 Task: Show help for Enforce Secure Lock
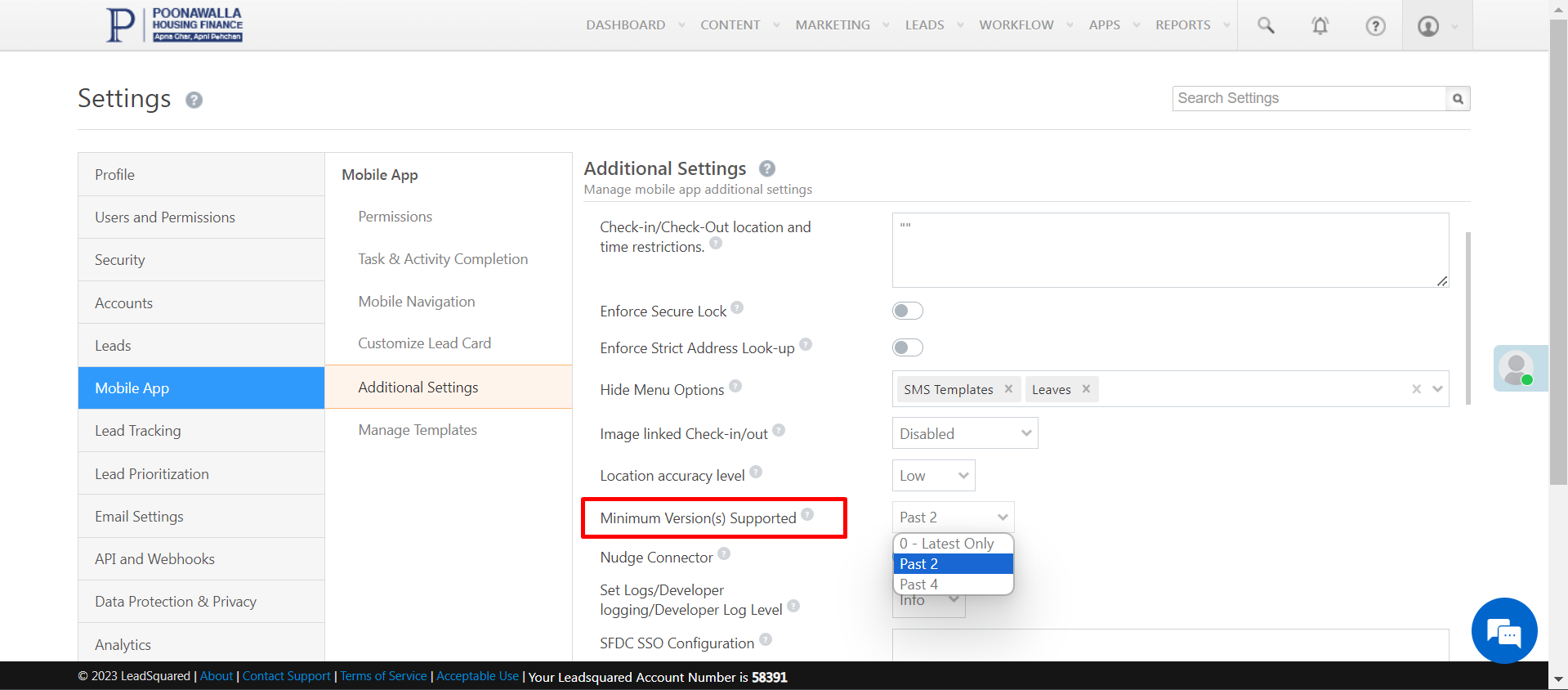737,307
